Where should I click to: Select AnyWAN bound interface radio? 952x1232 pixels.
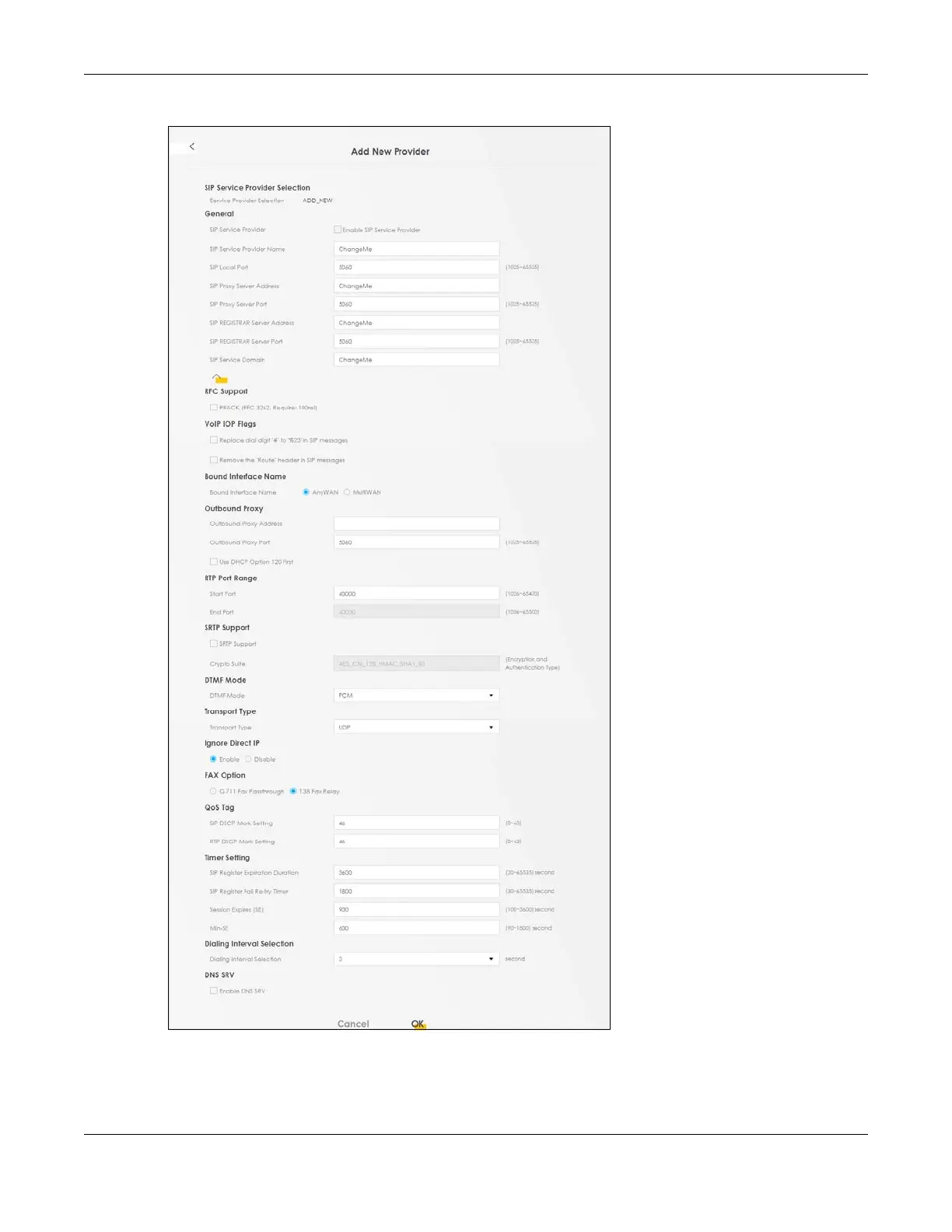tap(306, 492)
